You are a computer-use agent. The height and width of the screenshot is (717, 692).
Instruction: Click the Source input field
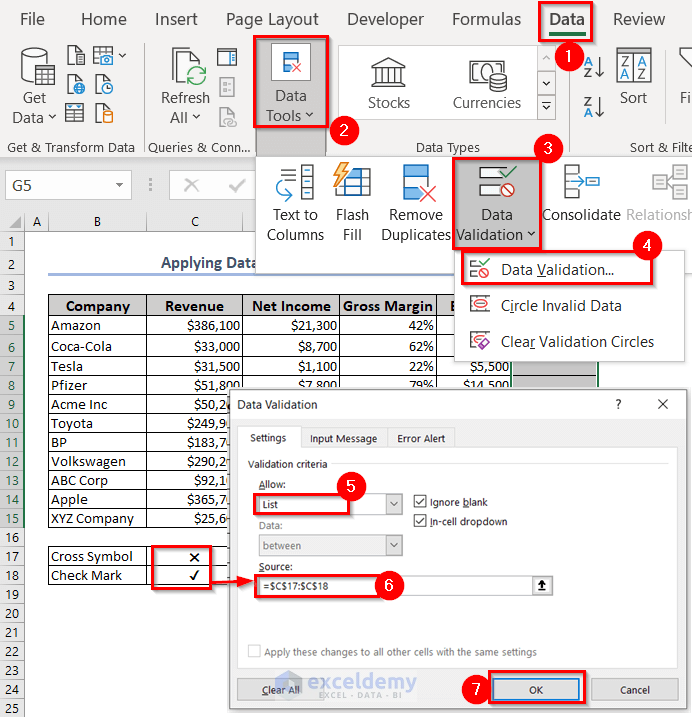point(394,586)
